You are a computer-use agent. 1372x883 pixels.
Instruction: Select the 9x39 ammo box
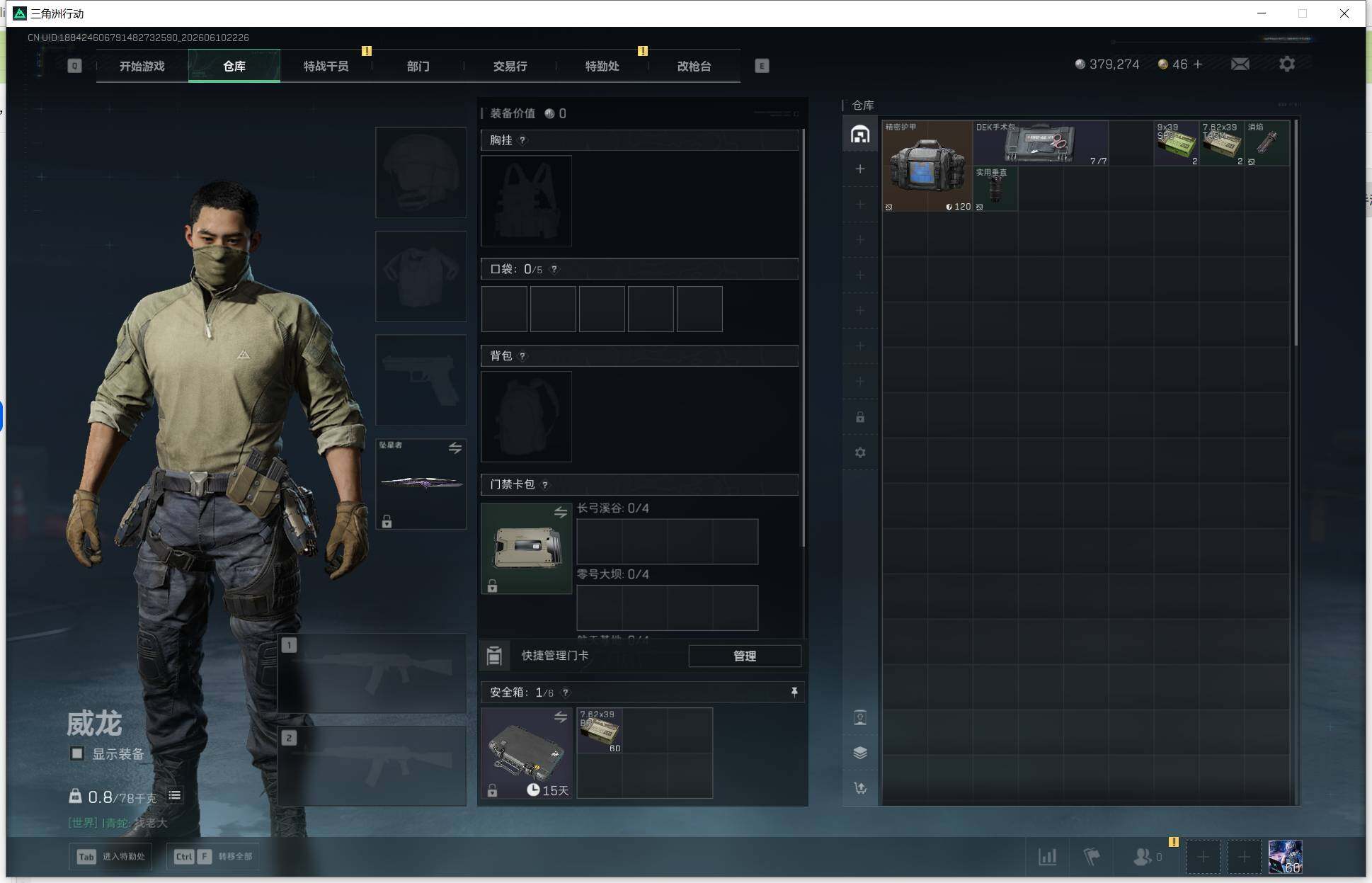point(1177,143)
